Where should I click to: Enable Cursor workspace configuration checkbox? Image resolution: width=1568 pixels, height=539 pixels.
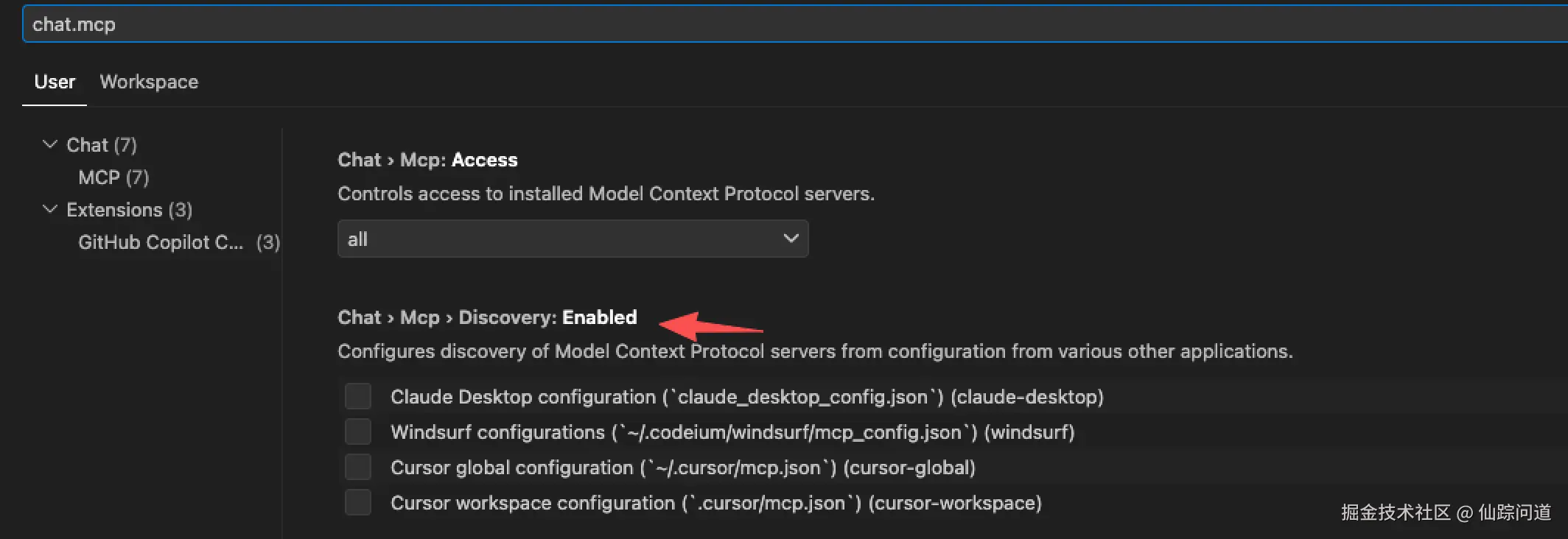pyautogui.click(x=358, y=502)
